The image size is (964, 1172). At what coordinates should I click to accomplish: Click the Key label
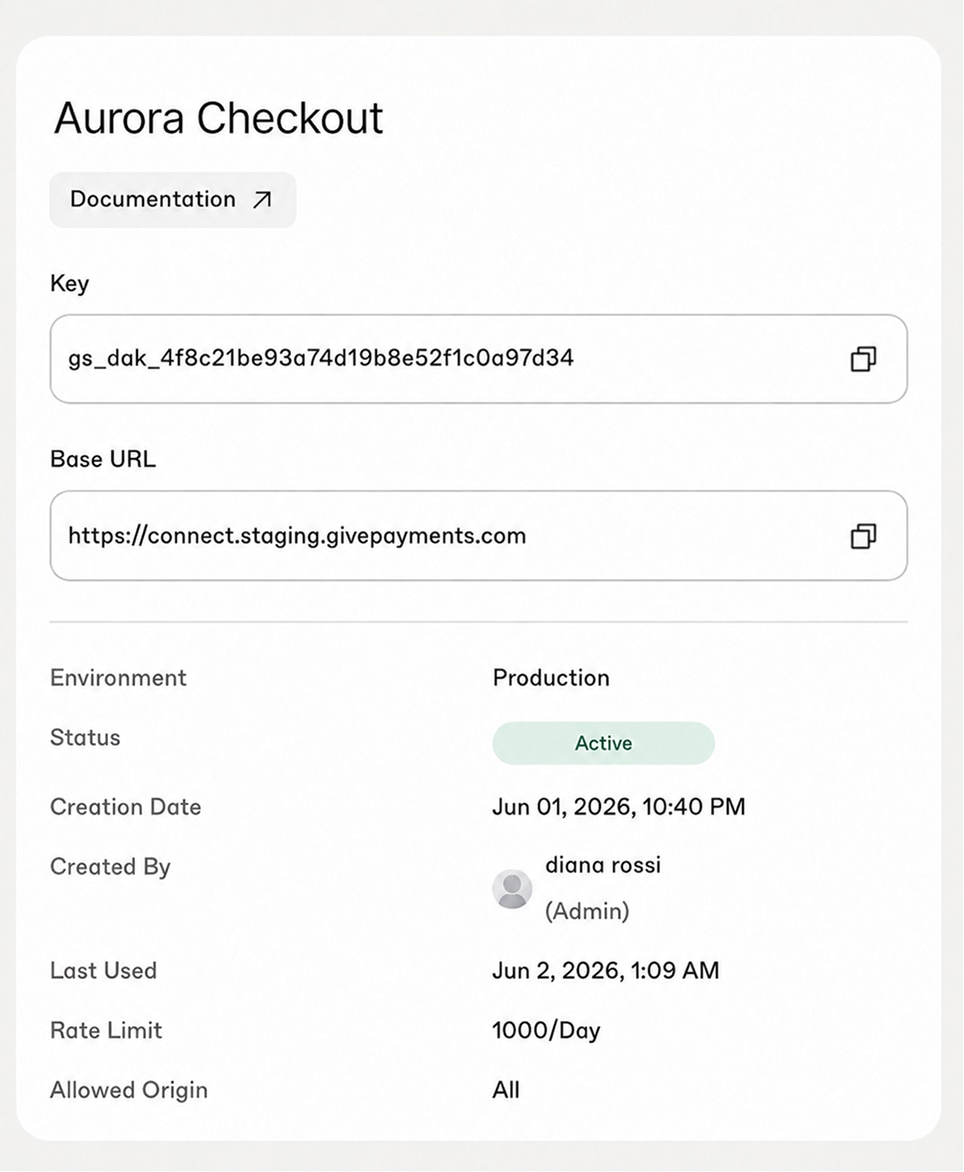point(69,283)
